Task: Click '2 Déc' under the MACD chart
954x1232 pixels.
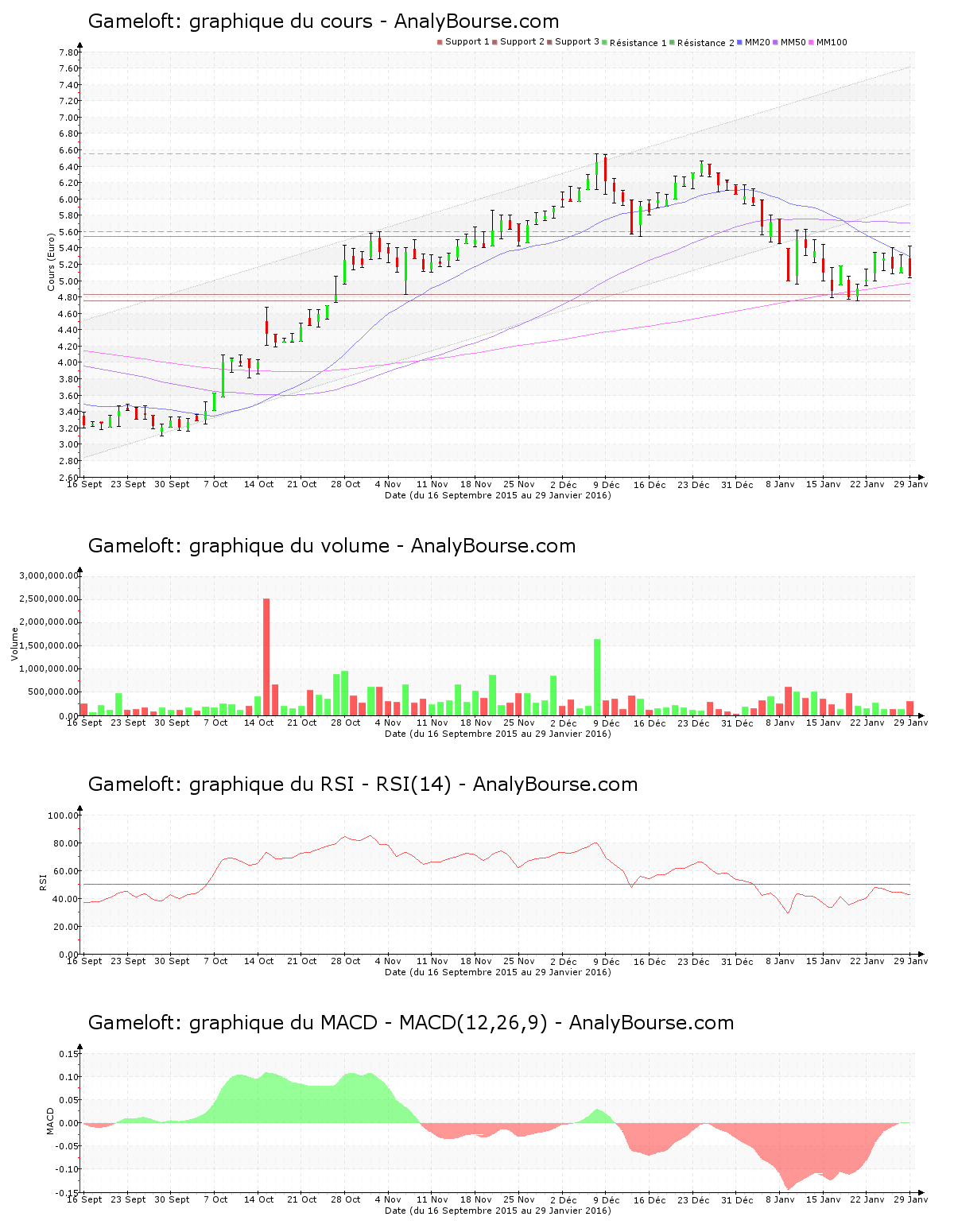Action: click(x=563, y=1199)
